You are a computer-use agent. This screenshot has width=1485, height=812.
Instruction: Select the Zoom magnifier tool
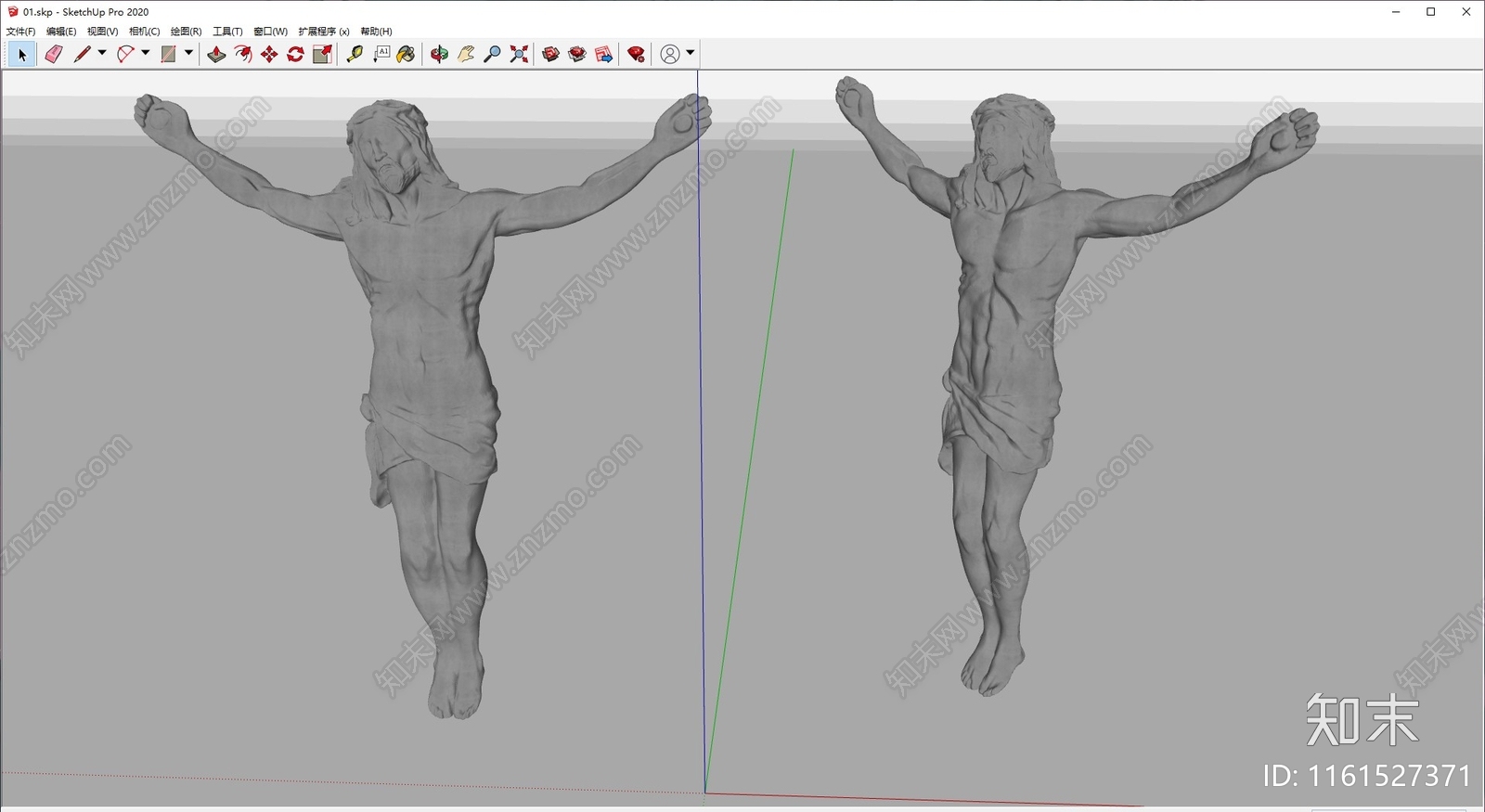pos(493,55)
